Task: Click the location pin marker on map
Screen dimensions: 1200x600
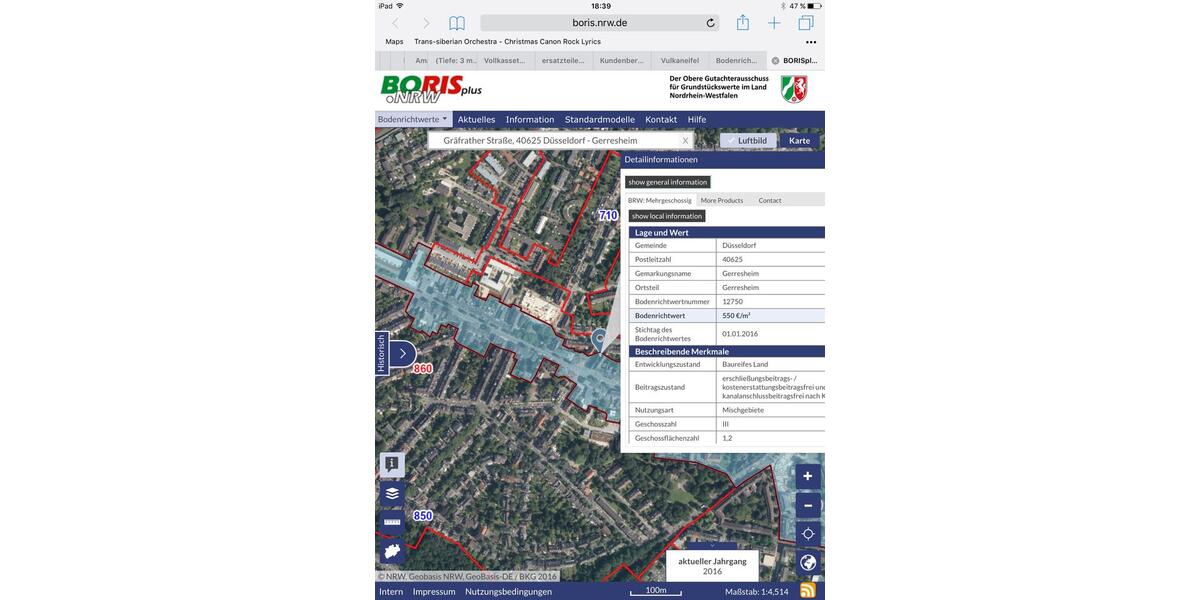Action: click(x=600, y=340)
